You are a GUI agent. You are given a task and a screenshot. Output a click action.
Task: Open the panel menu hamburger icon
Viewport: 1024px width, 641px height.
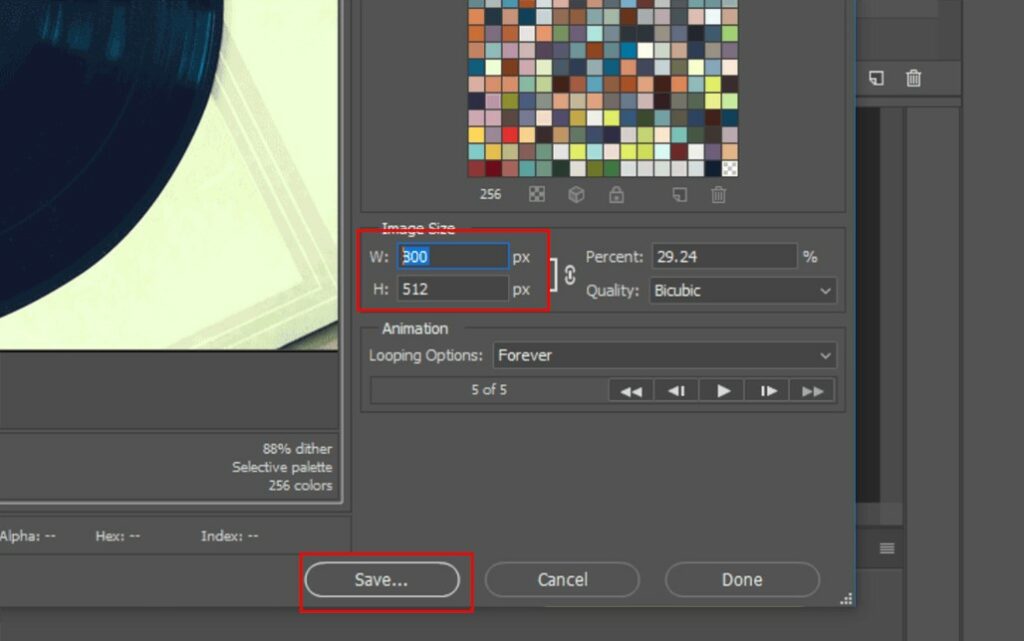(x=886, y=548)
